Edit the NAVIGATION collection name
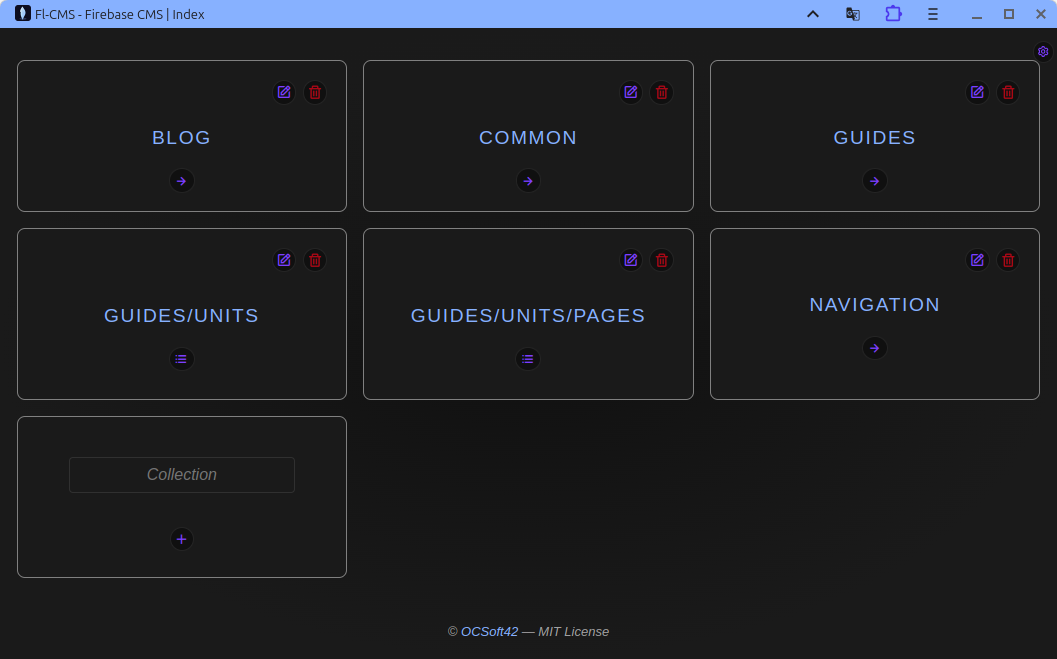The height and width of the screenshot is (659, 1057). 977,260
